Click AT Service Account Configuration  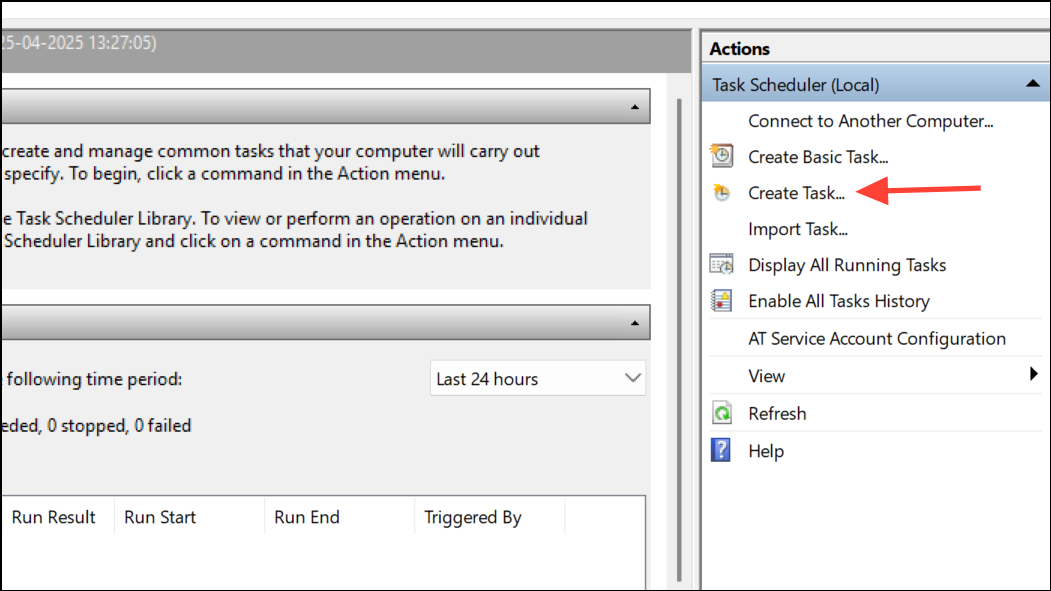(x=877, y=338)
